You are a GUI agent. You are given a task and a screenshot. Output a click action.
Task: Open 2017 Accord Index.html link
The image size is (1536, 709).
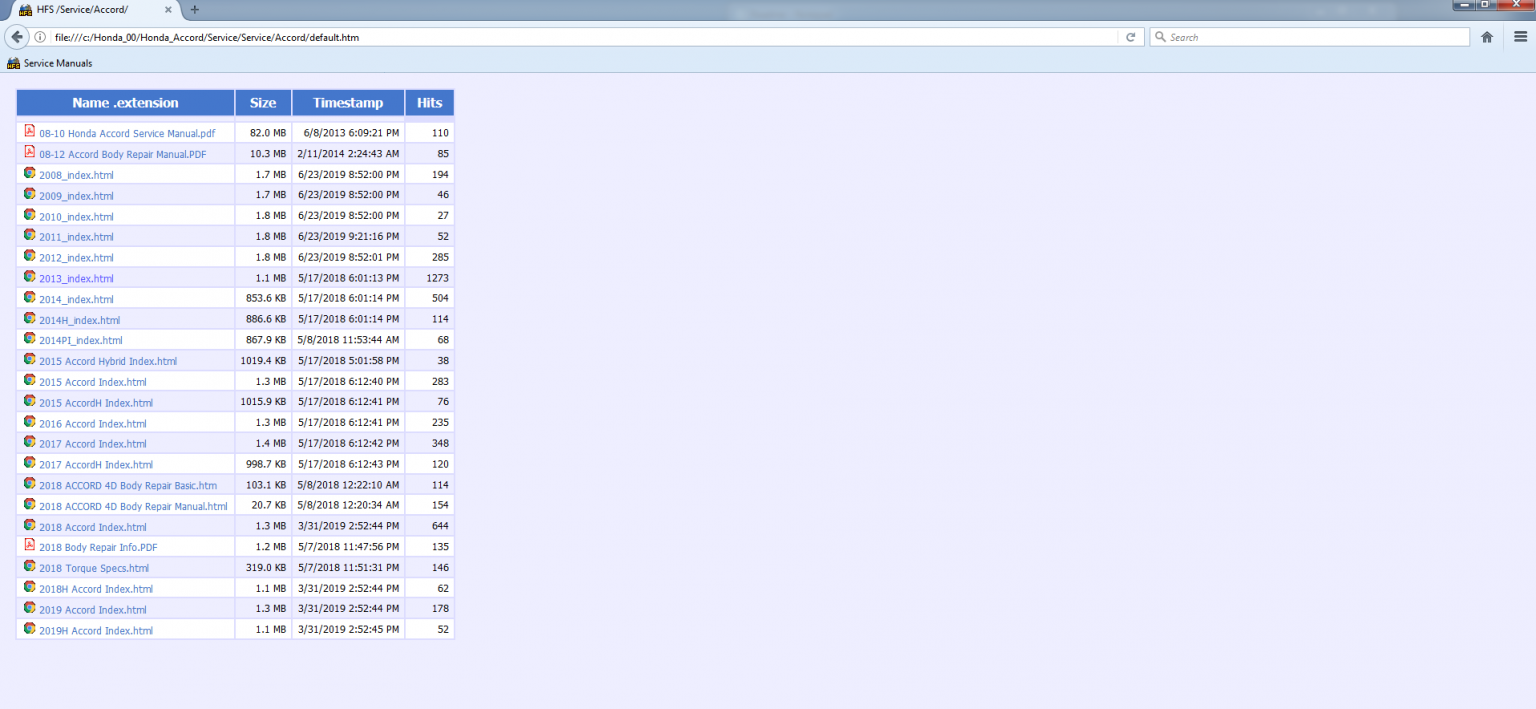point(92,444)
